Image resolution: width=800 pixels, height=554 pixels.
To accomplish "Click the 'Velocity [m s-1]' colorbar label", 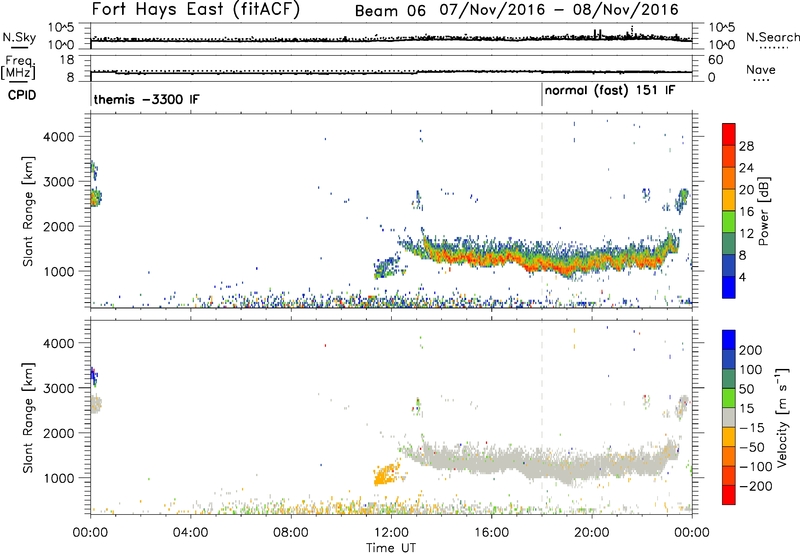I will click(x=783, y=417).
